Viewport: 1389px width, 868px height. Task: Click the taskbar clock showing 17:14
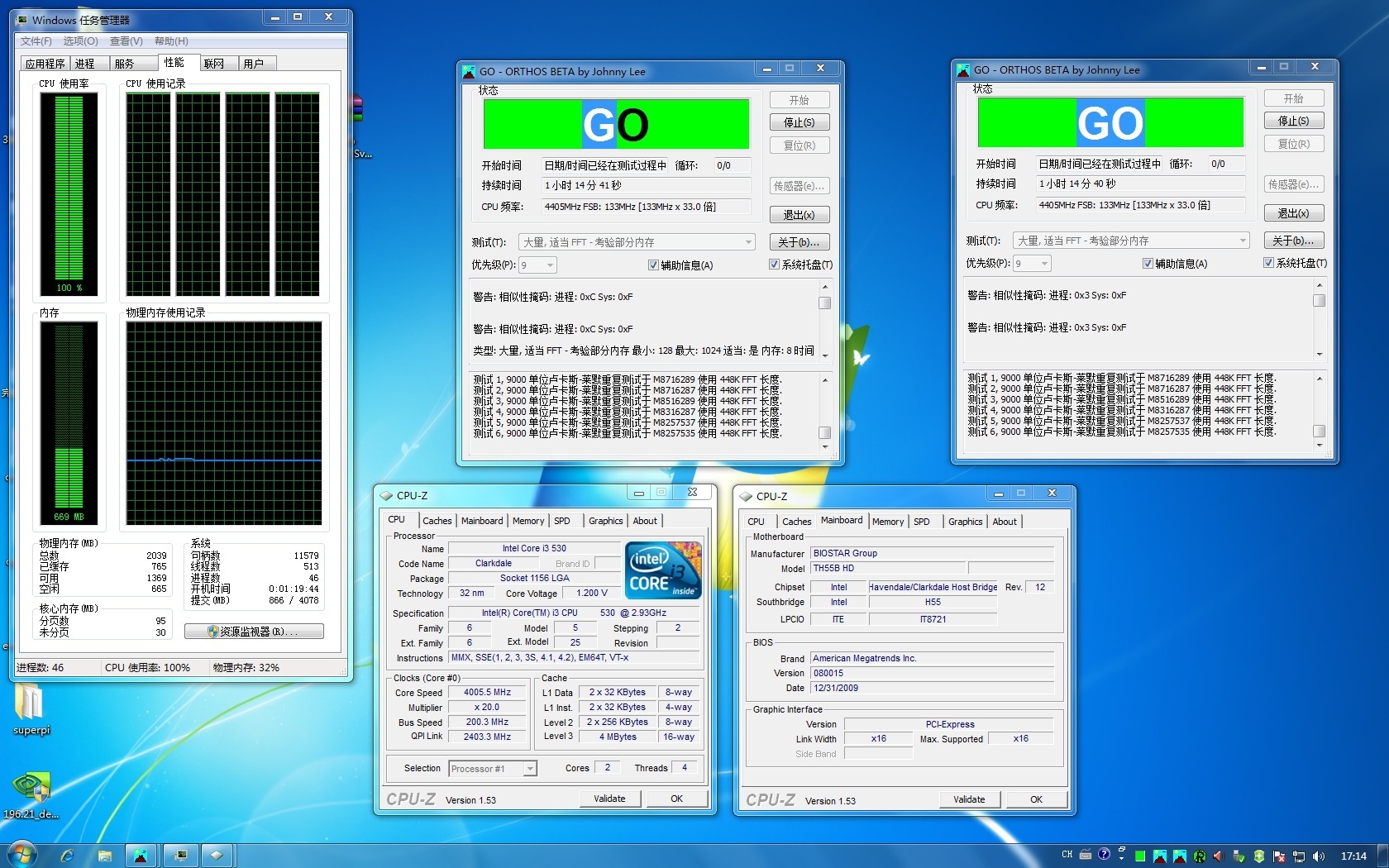tap(1353, 856)
